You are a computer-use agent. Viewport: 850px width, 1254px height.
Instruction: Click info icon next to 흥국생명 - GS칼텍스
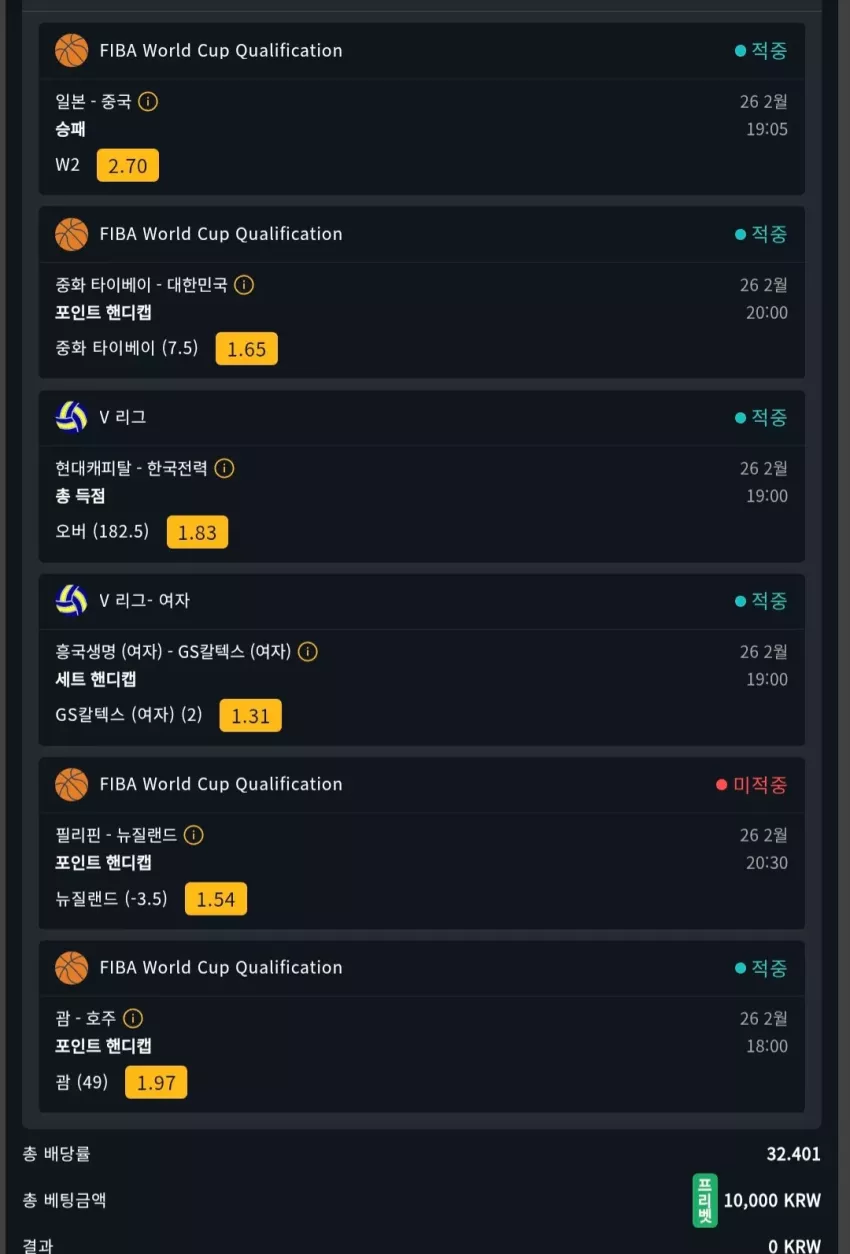308,652
